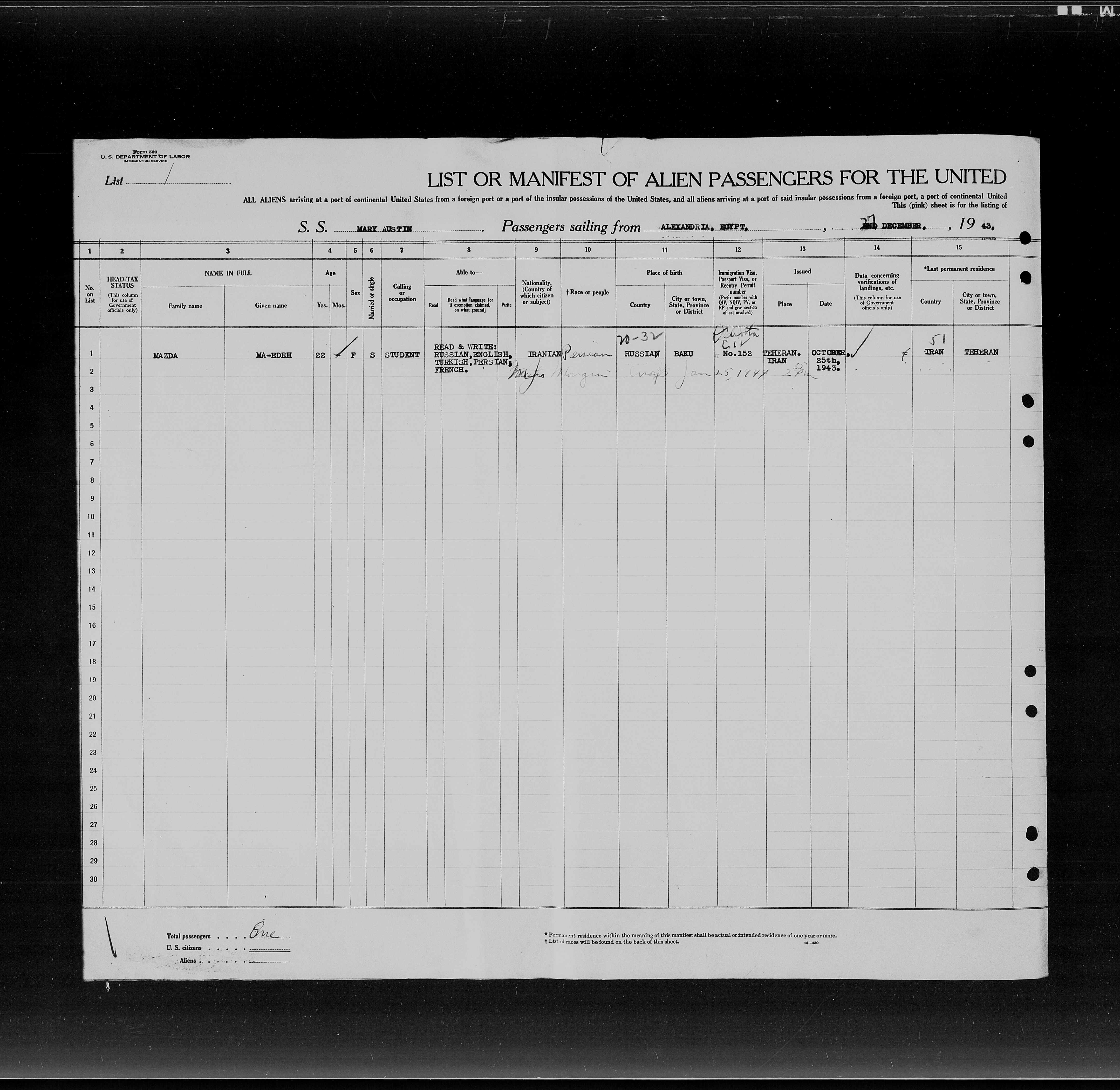
Task: Click the IRANIAN nationality entry
Action: (x=544, y=354)
